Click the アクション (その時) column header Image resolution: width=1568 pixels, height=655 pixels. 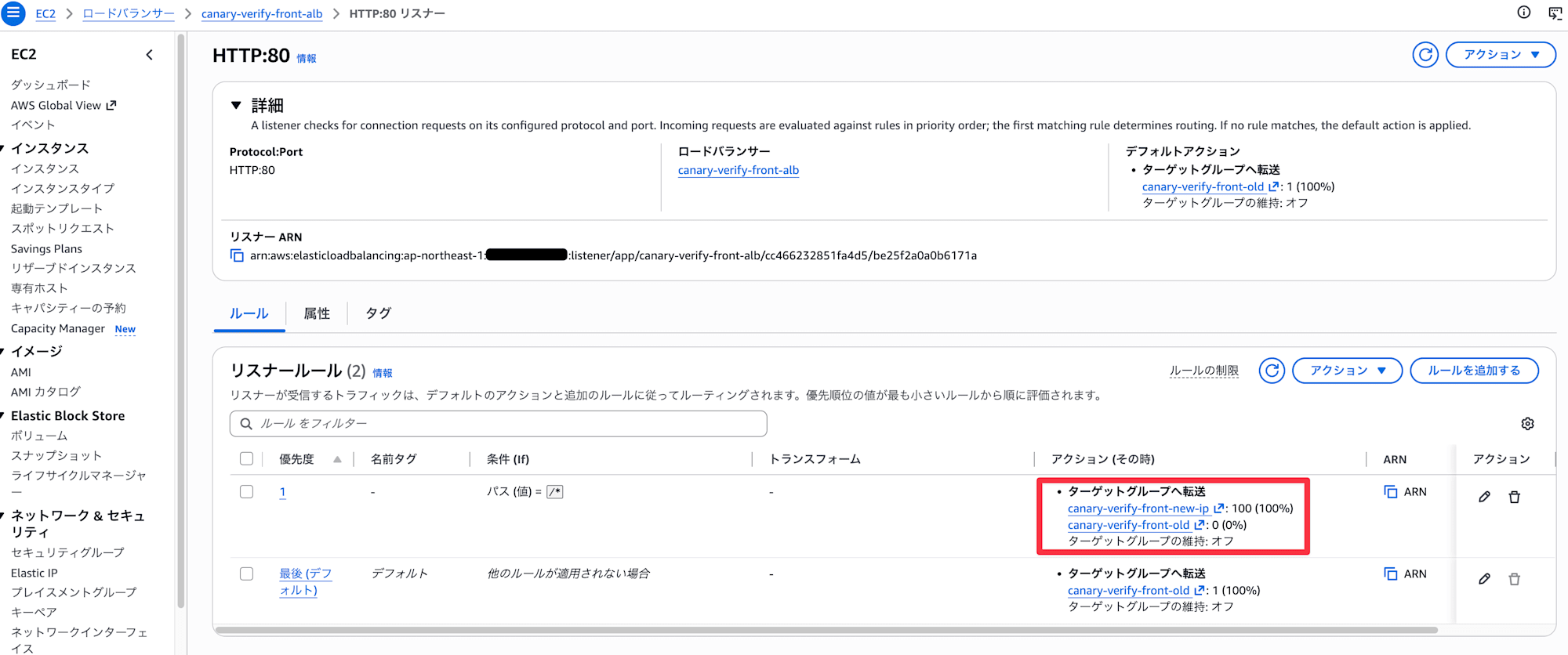[x=1102, y=459]
